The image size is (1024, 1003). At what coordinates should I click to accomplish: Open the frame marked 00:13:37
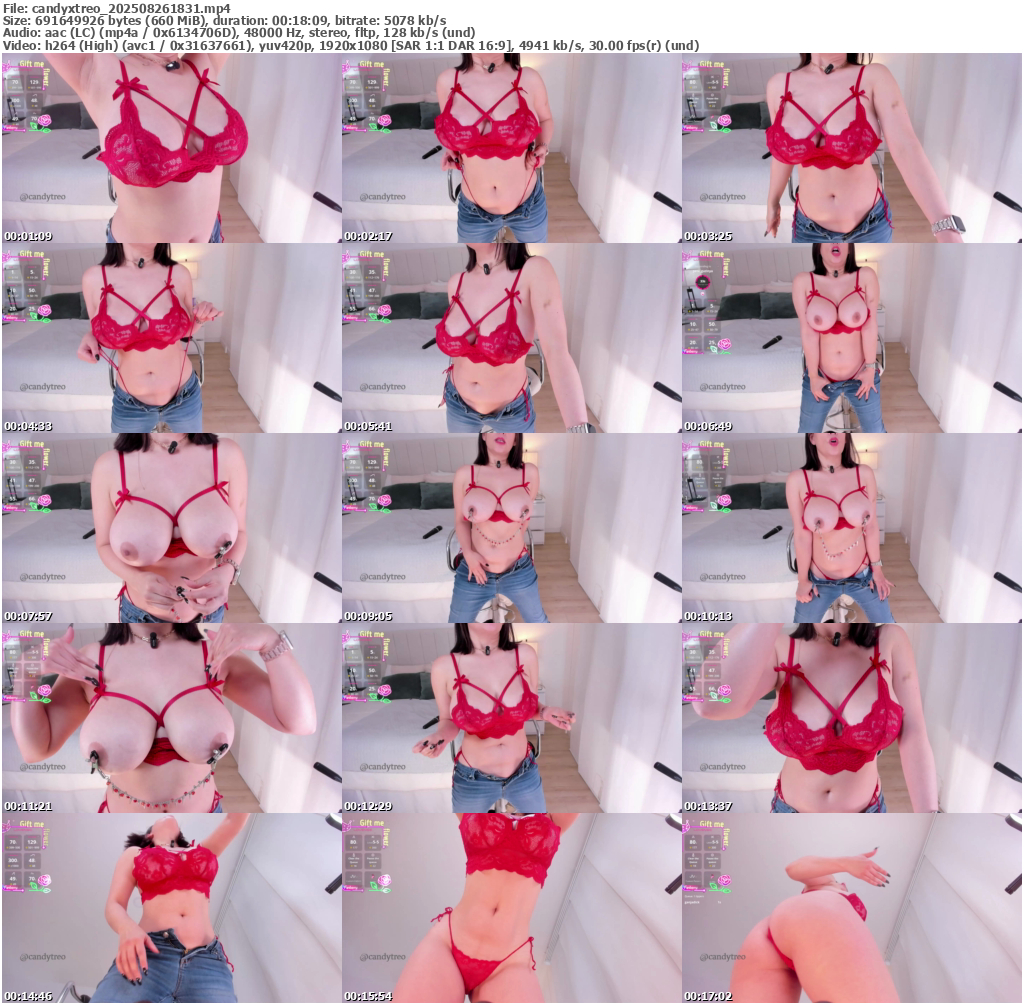click(x=850, y=718)
